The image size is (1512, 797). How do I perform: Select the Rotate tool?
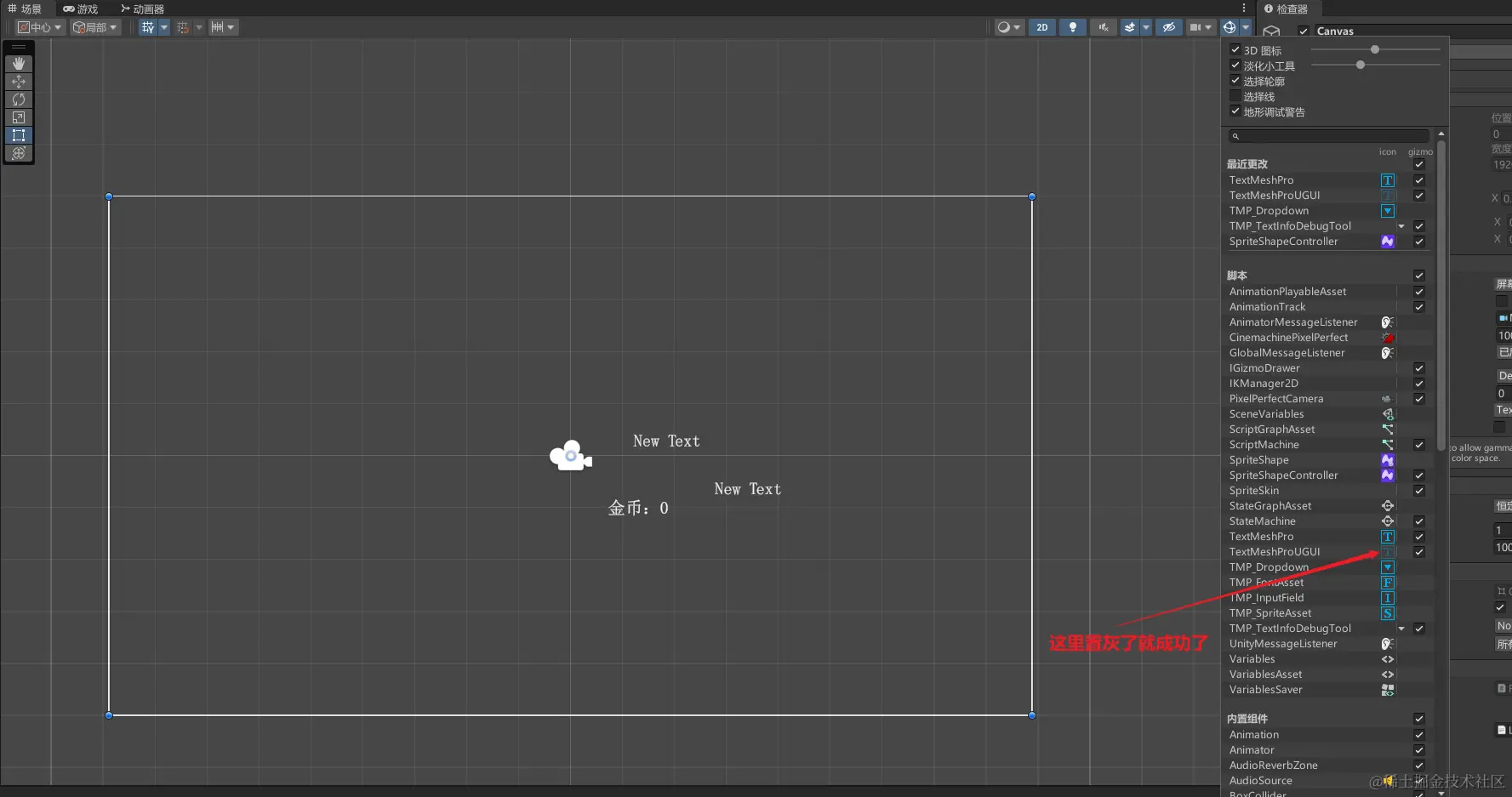coord(19,100)
